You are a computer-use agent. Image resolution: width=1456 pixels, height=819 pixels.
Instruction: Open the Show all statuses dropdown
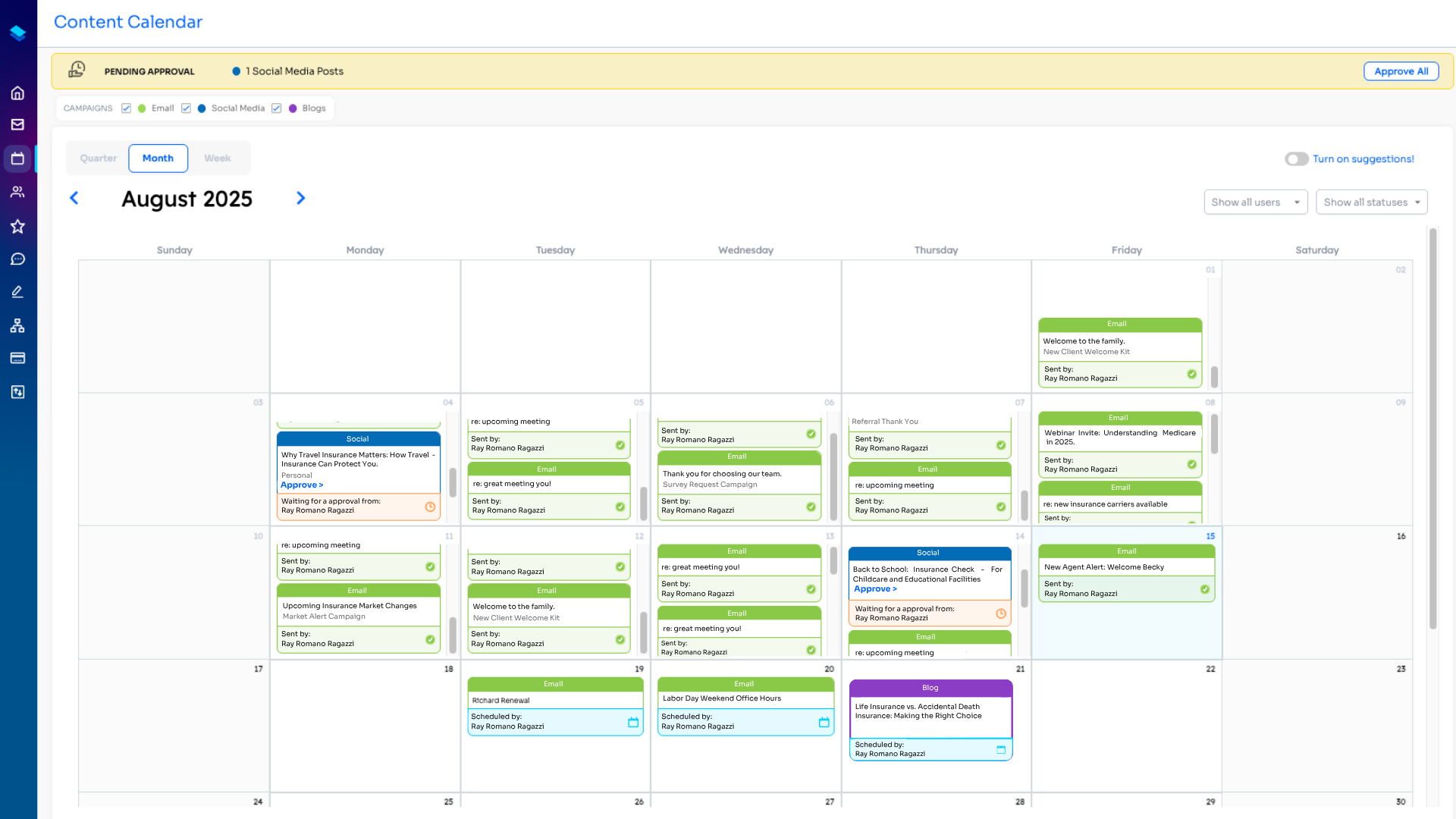[x=1372, y=202]
